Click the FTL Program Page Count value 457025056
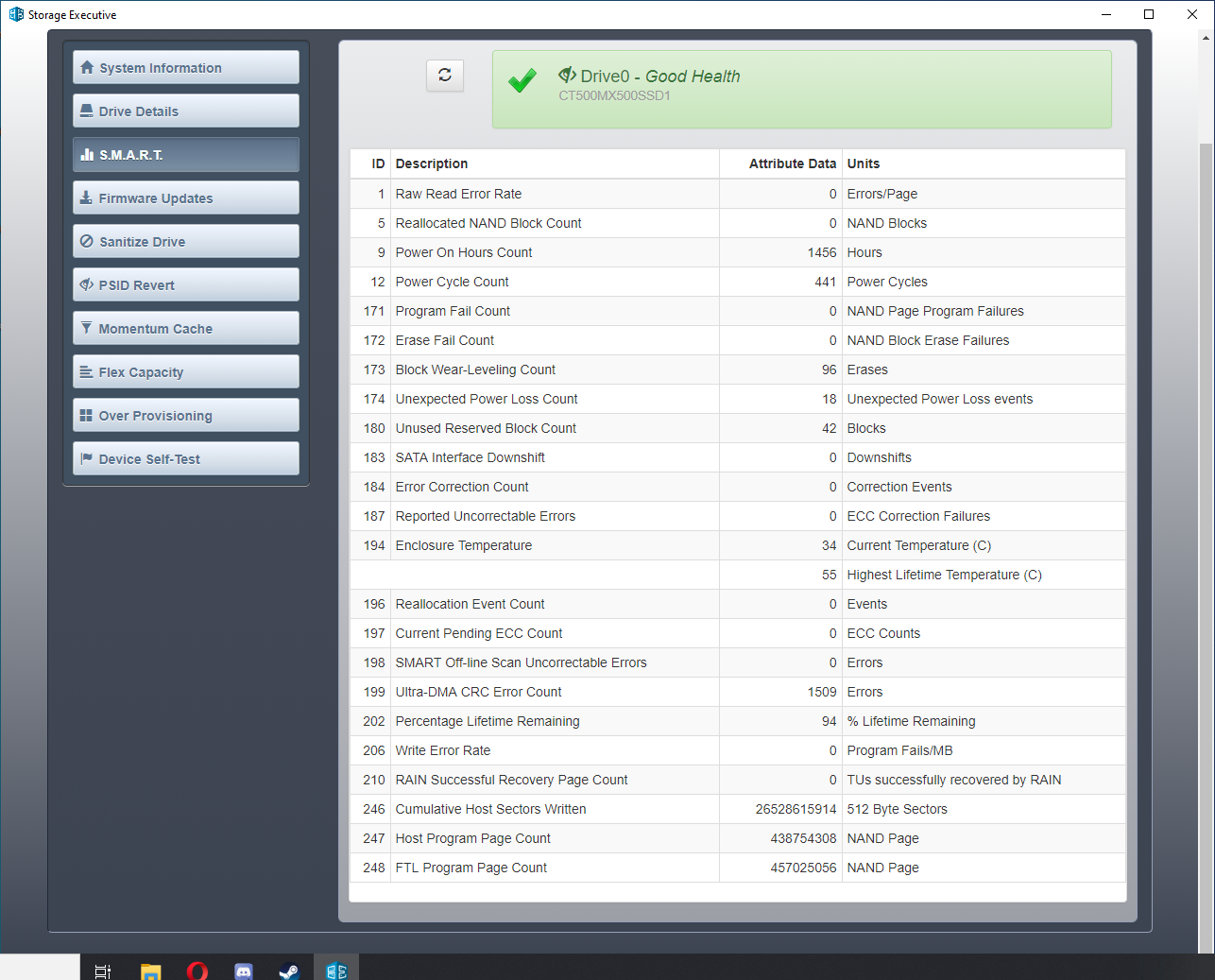This screenshot has width=1215, height=980. (x=804, y=868)
